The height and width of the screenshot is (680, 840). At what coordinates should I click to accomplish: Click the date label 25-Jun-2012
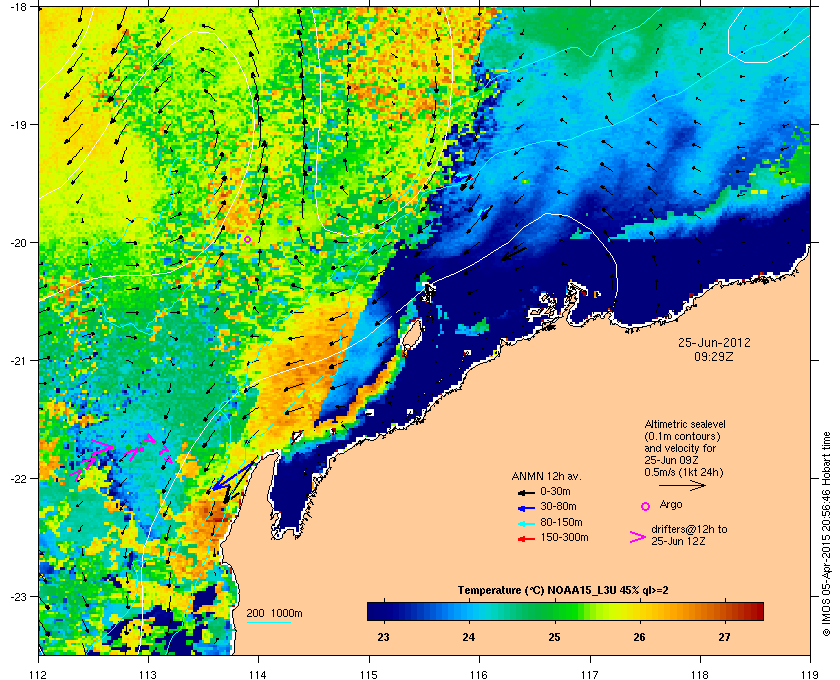[x=714, y=343]
